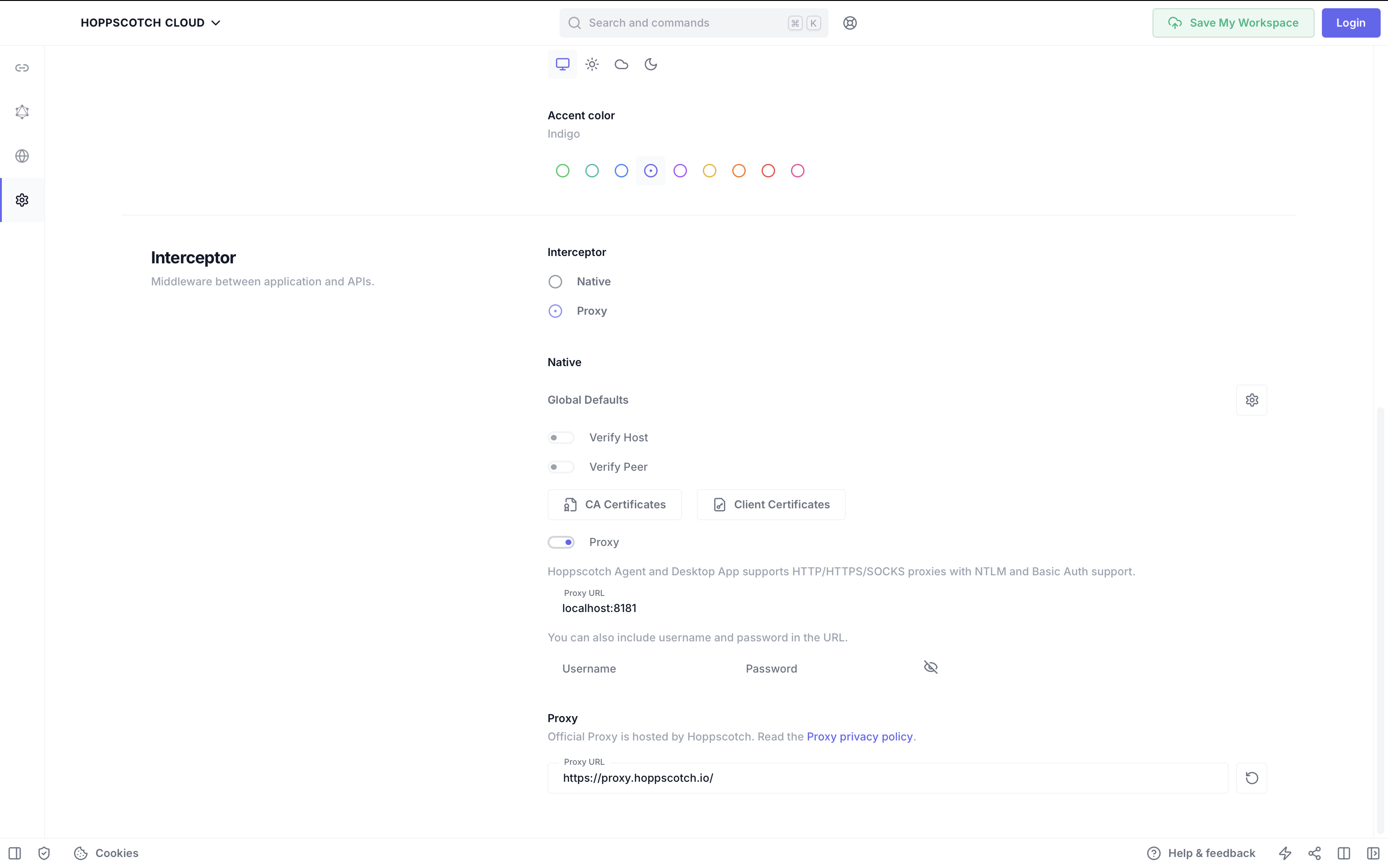
Task: Click the Login button
Action: [x=1351, y=23]
